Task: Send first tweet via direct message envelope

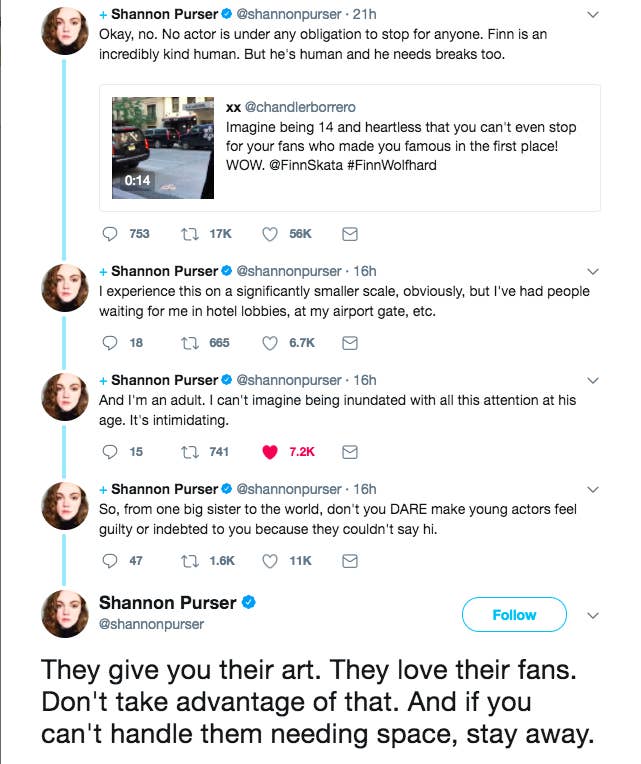Action: (350, 234)
